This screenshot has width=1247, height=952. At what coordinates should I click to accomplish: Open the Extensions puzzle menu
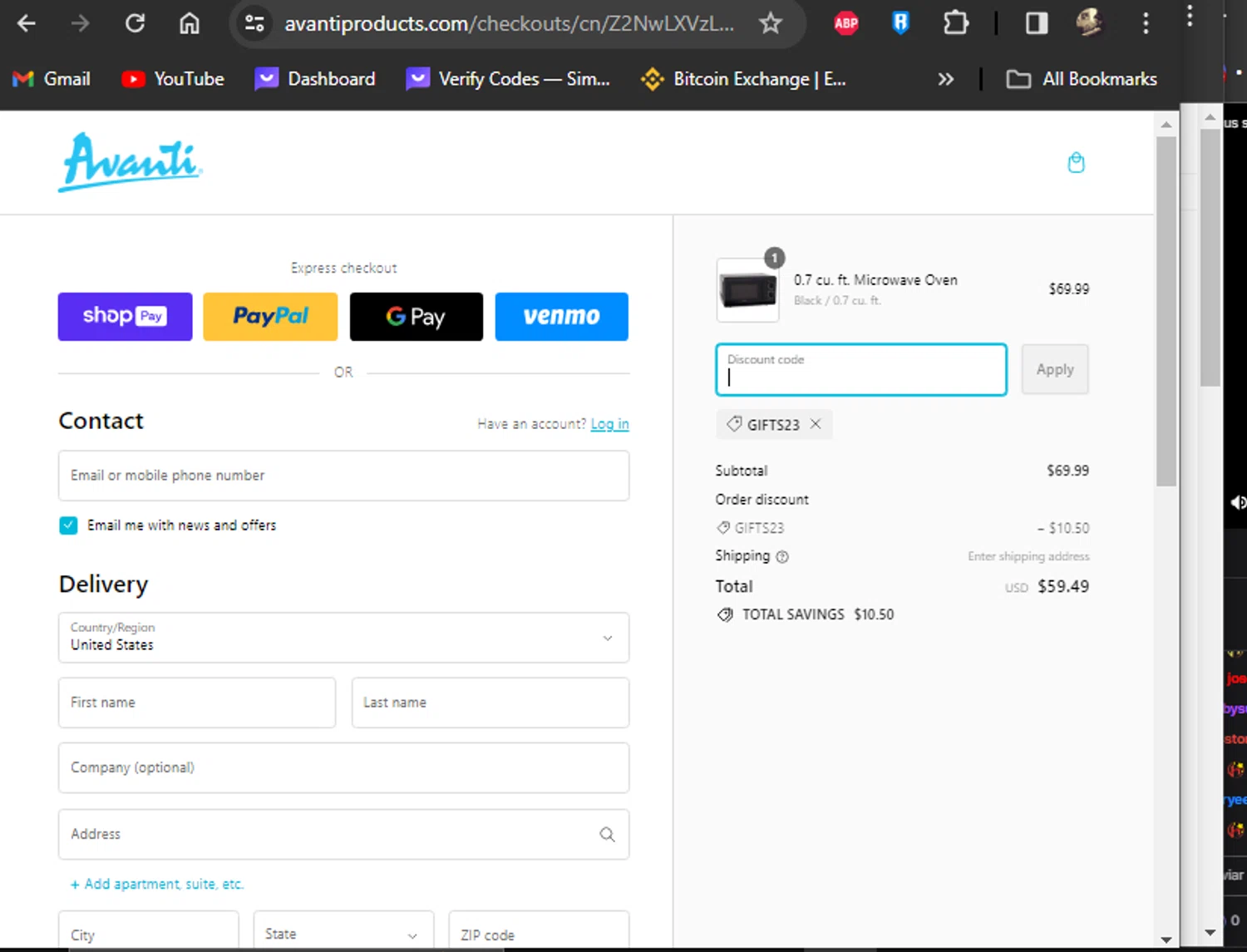point(956,23)
